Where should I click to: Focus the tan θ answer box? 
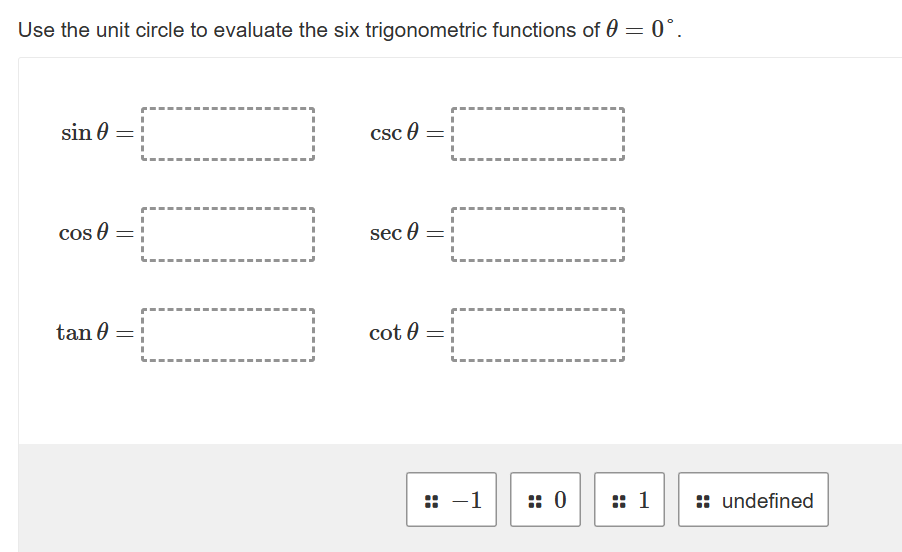[228, 334]
